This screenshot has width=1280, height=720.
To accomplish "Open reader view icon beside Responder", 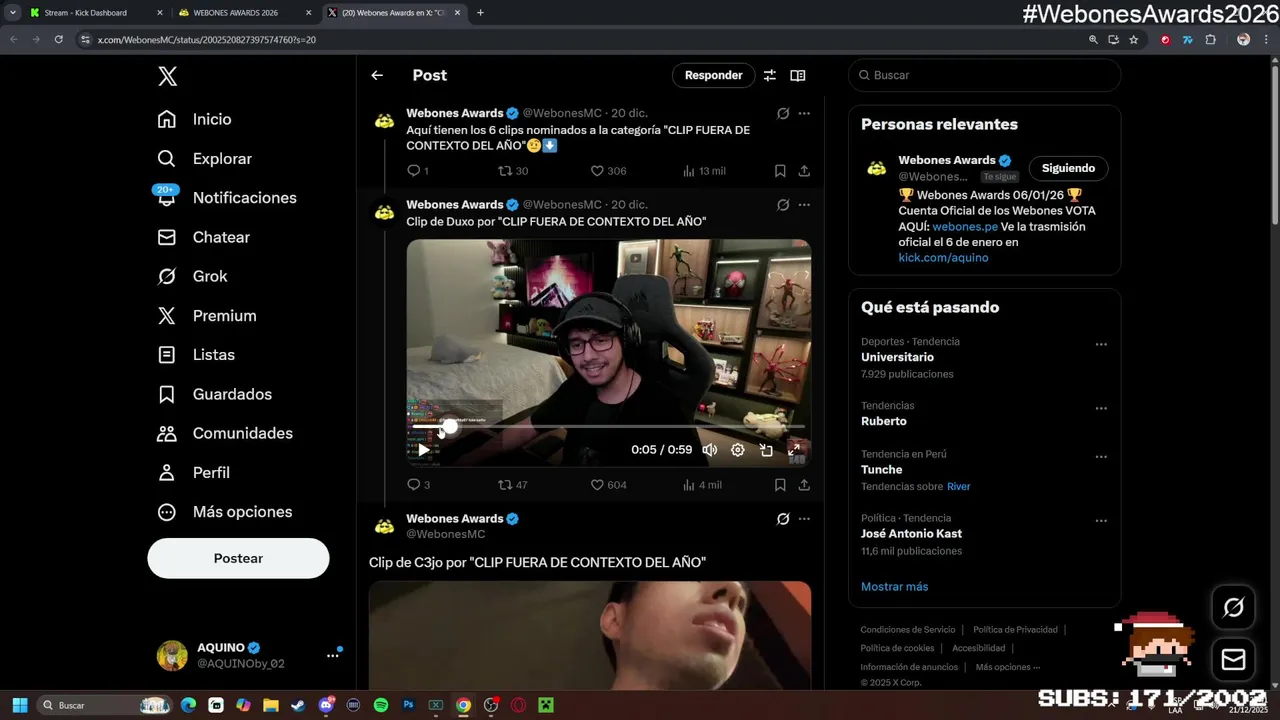I will point(798,75).
